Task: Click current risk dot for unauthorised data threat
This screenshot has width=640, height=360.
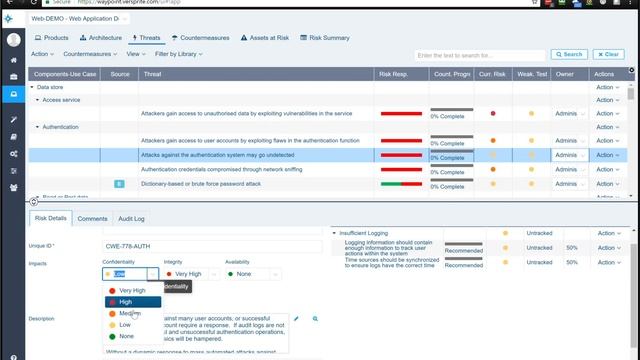Action: pos(493,113)
